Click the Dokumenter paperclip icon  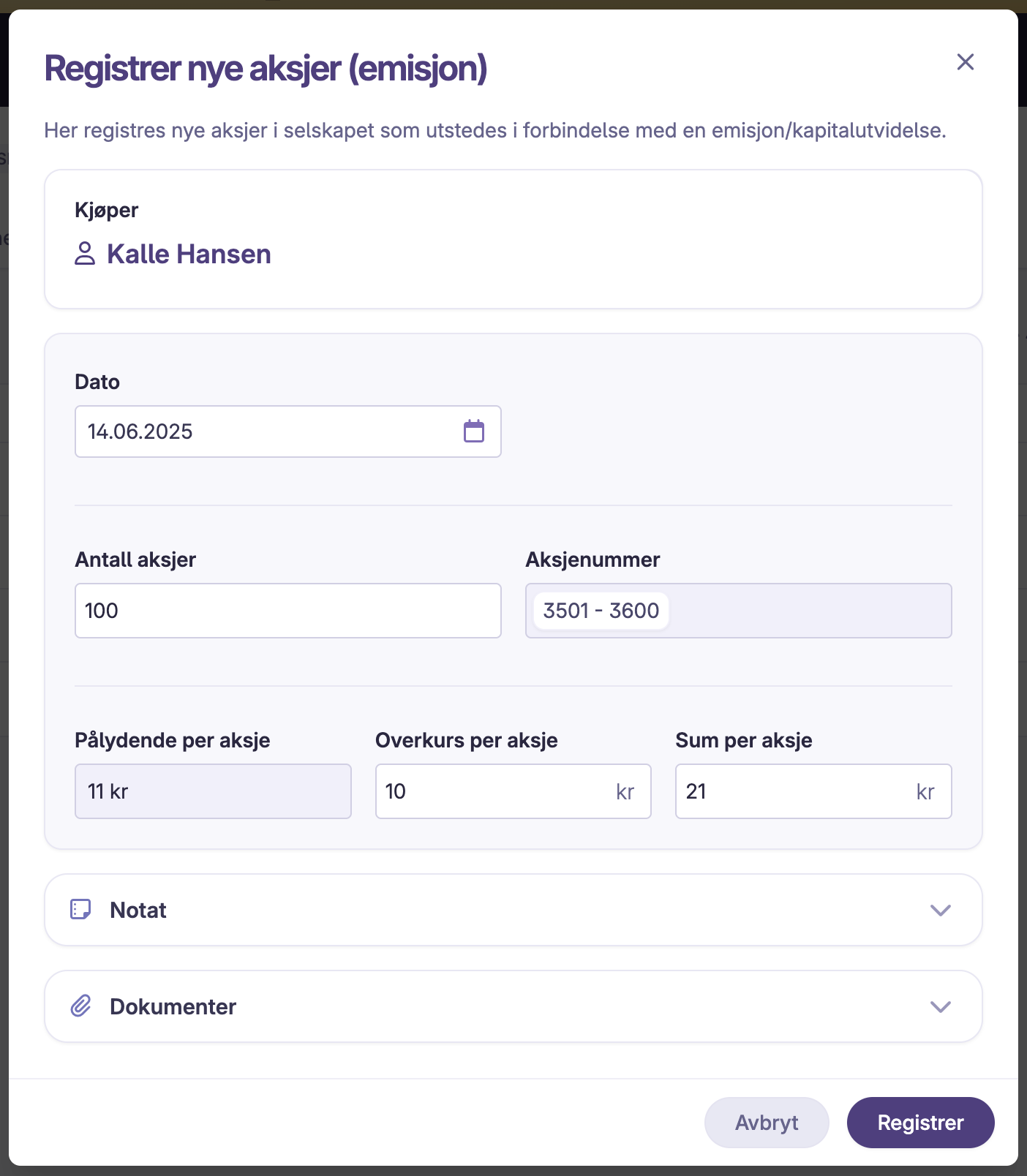coord(80,1006)
